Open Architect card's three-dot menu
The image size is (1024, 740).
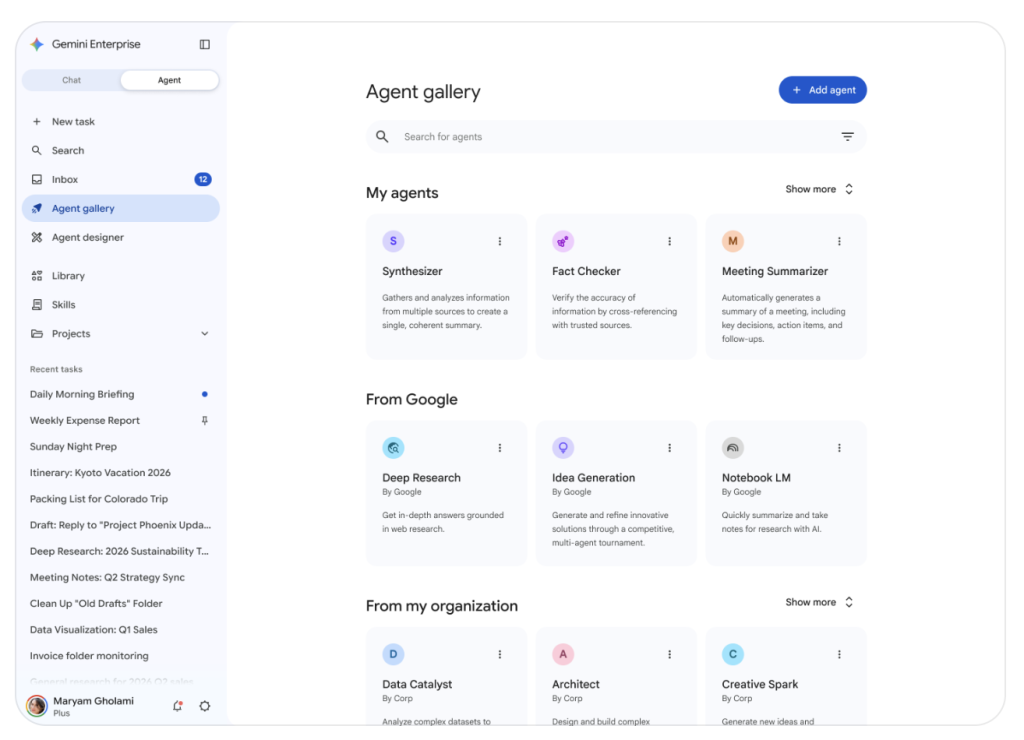(x=669, y=654)
